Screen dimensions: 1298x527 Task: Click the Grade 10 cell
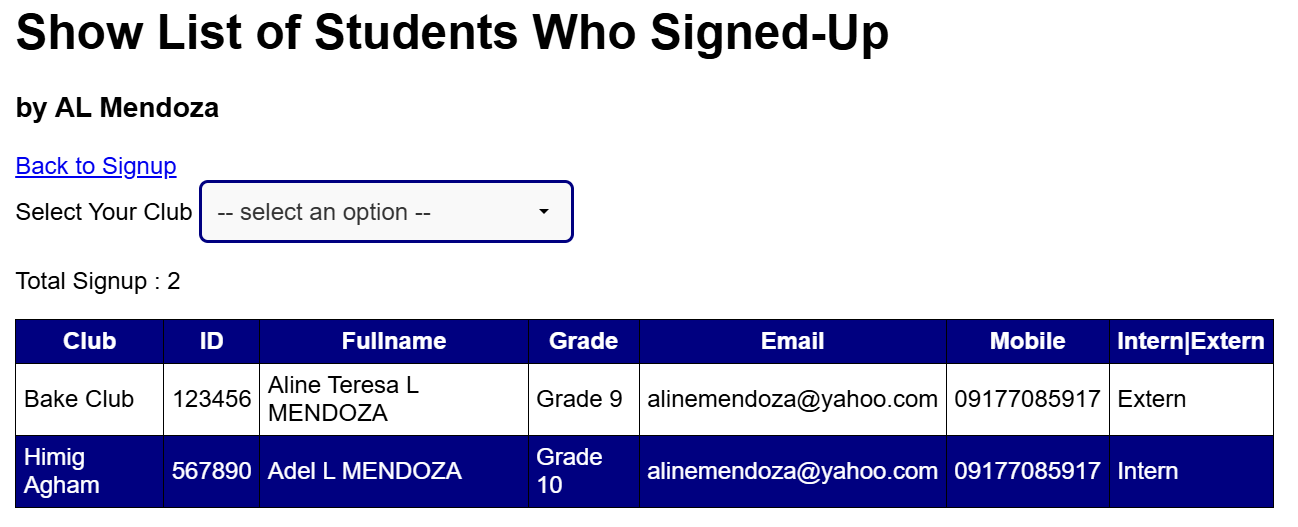[570, 471]
